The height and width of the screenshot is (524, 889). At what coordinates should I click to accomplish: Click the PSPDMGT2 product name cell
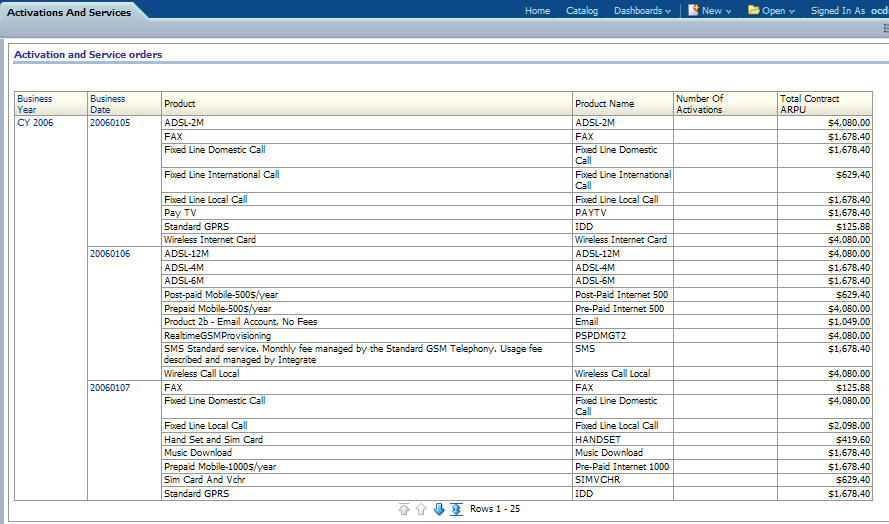[623, 335]
